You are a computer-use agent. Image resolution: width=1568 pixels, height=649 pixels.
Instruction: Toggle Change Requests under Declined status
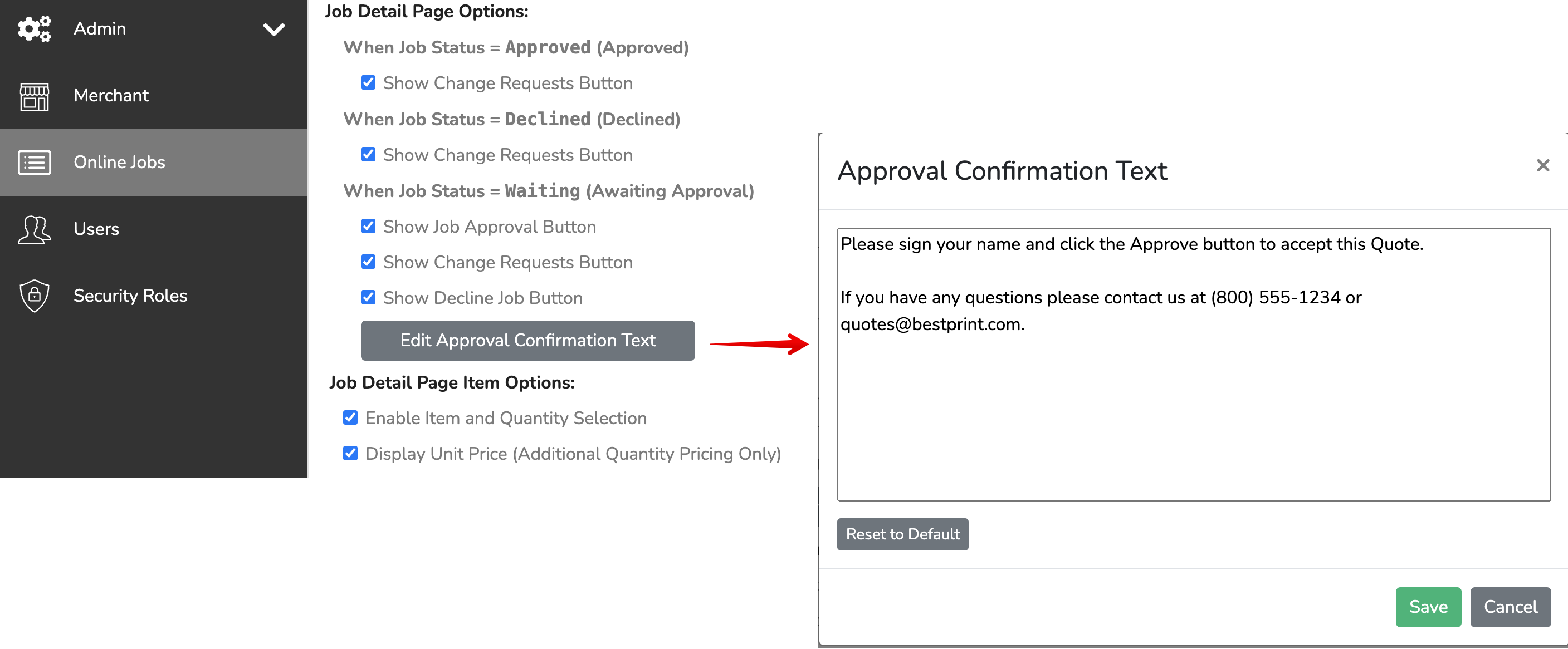coord(368,155)
